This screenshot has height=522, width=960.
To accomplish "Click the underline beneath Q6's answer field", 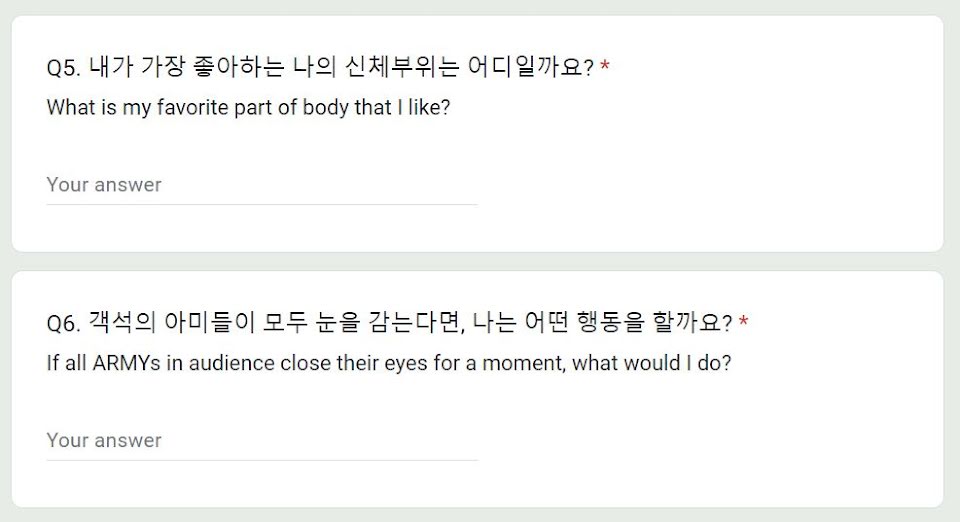I will 261,460.
